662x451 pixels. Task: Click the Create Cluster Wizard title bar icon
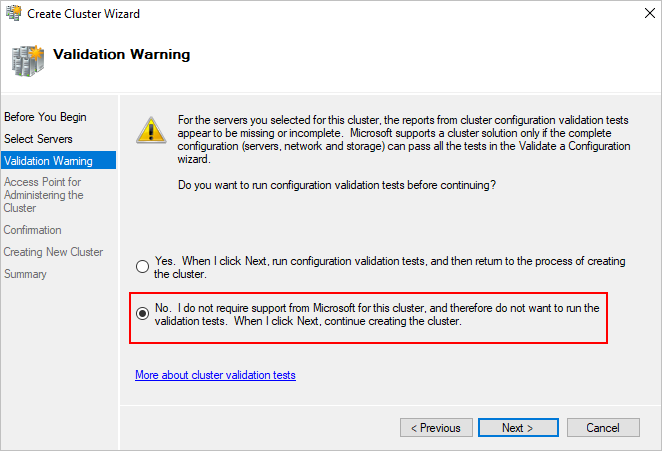click(x=14, y=13)
